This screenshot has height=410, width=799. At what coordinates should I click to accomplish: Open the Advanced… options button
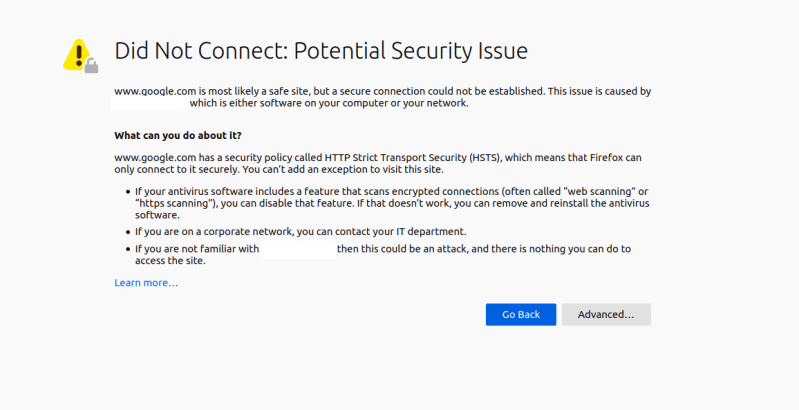(606, 314)
